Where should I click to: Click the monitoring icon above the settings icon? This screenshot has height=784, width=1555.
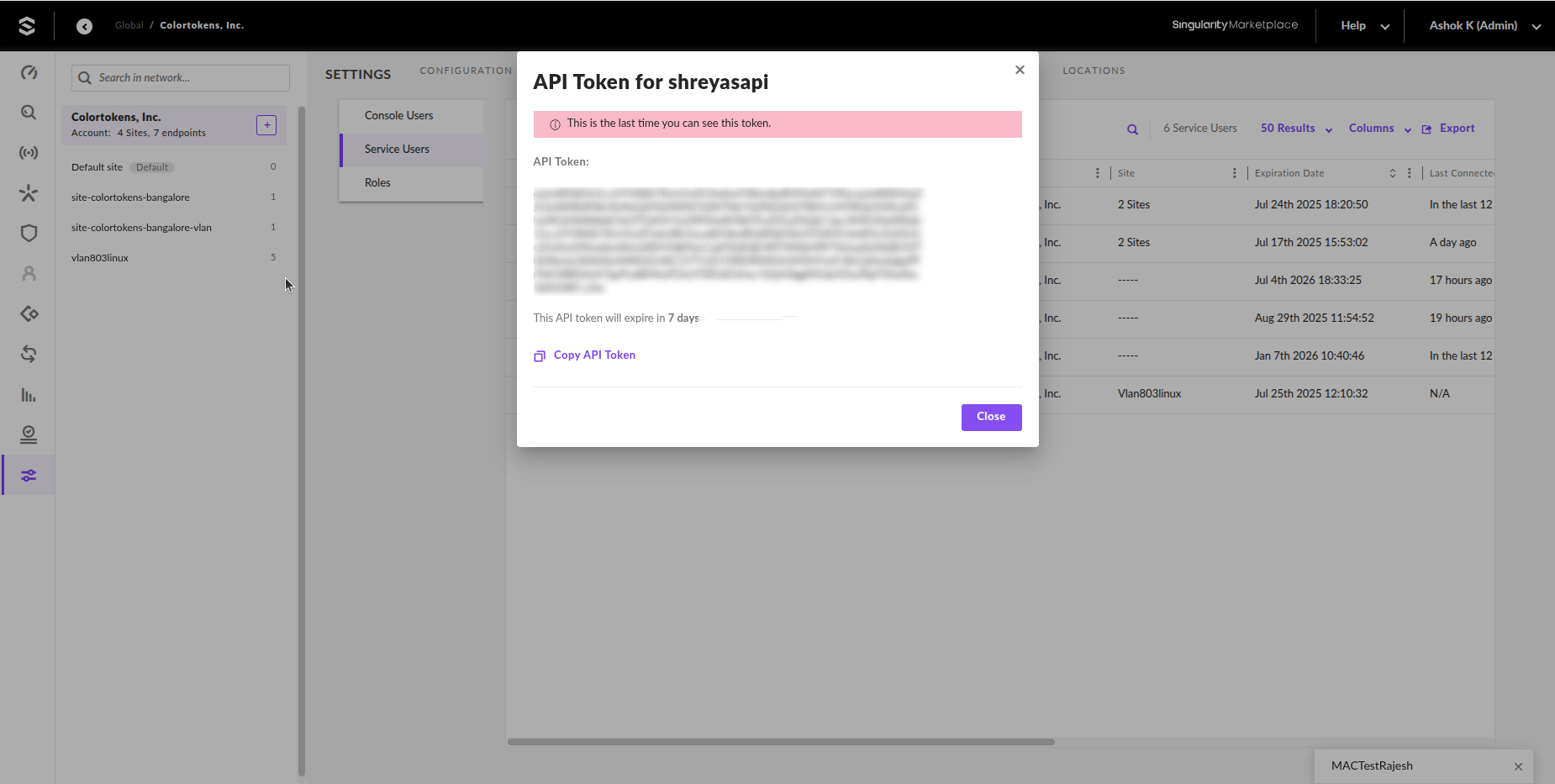[x=28, y=434]
